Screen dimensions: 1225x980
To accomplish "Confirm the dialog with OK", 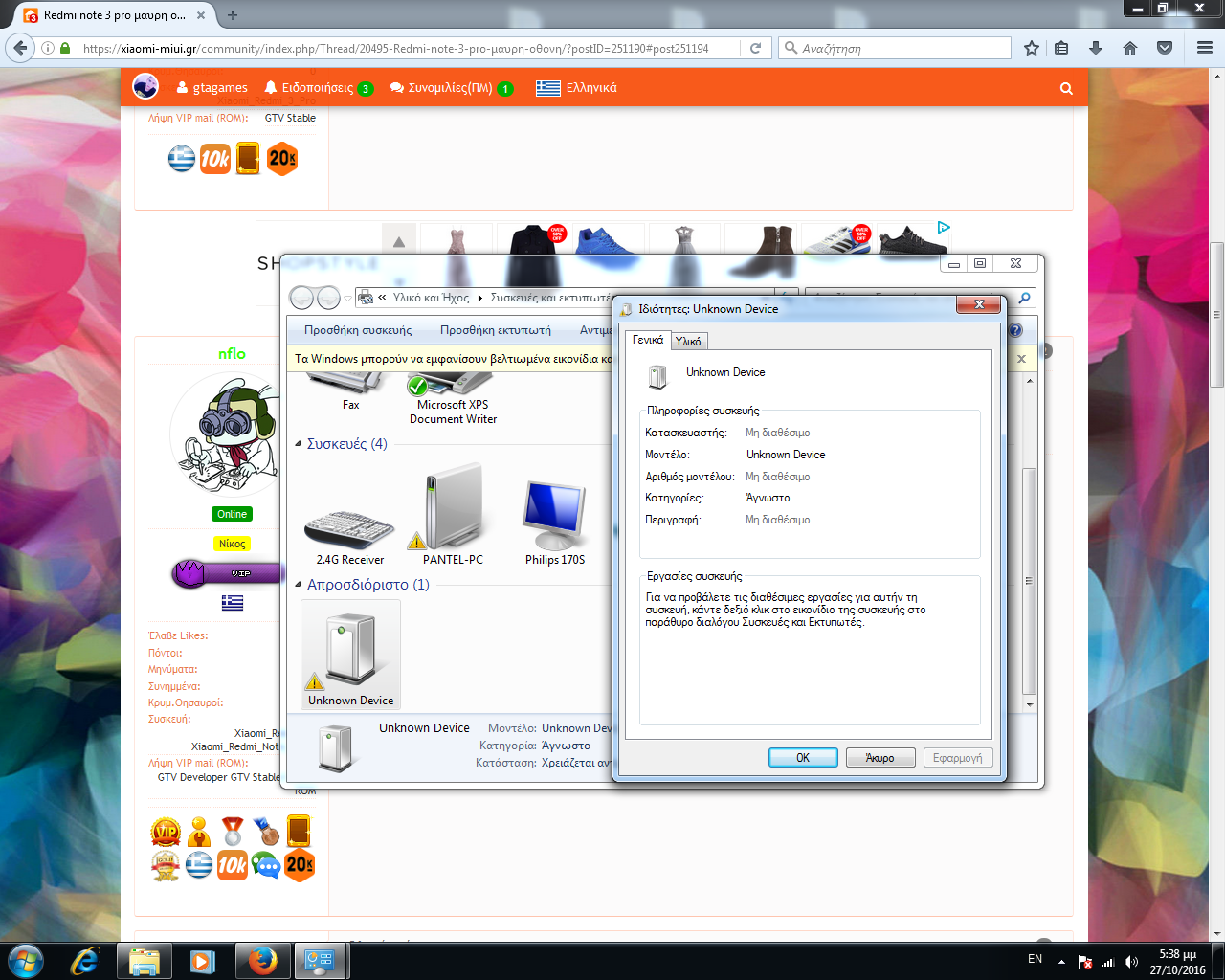I will click(803, 757).
